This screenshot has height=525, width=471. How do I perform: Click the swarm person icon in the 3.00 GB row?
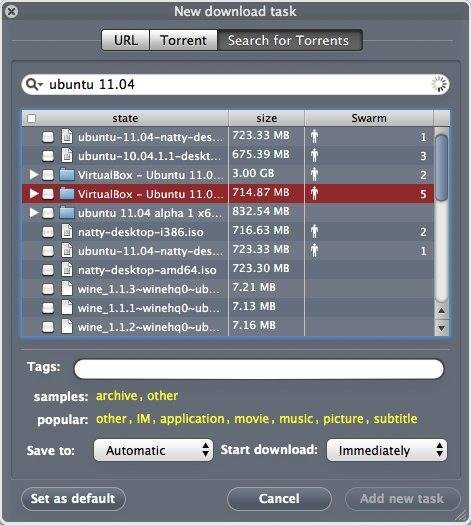click(x=314, y=174)
